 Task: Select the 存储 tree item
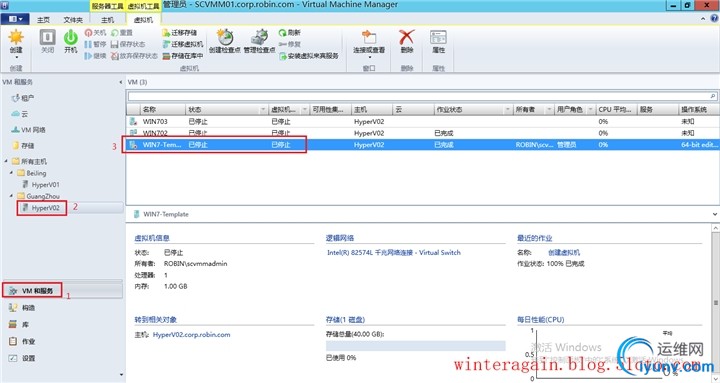pos(23,145)
